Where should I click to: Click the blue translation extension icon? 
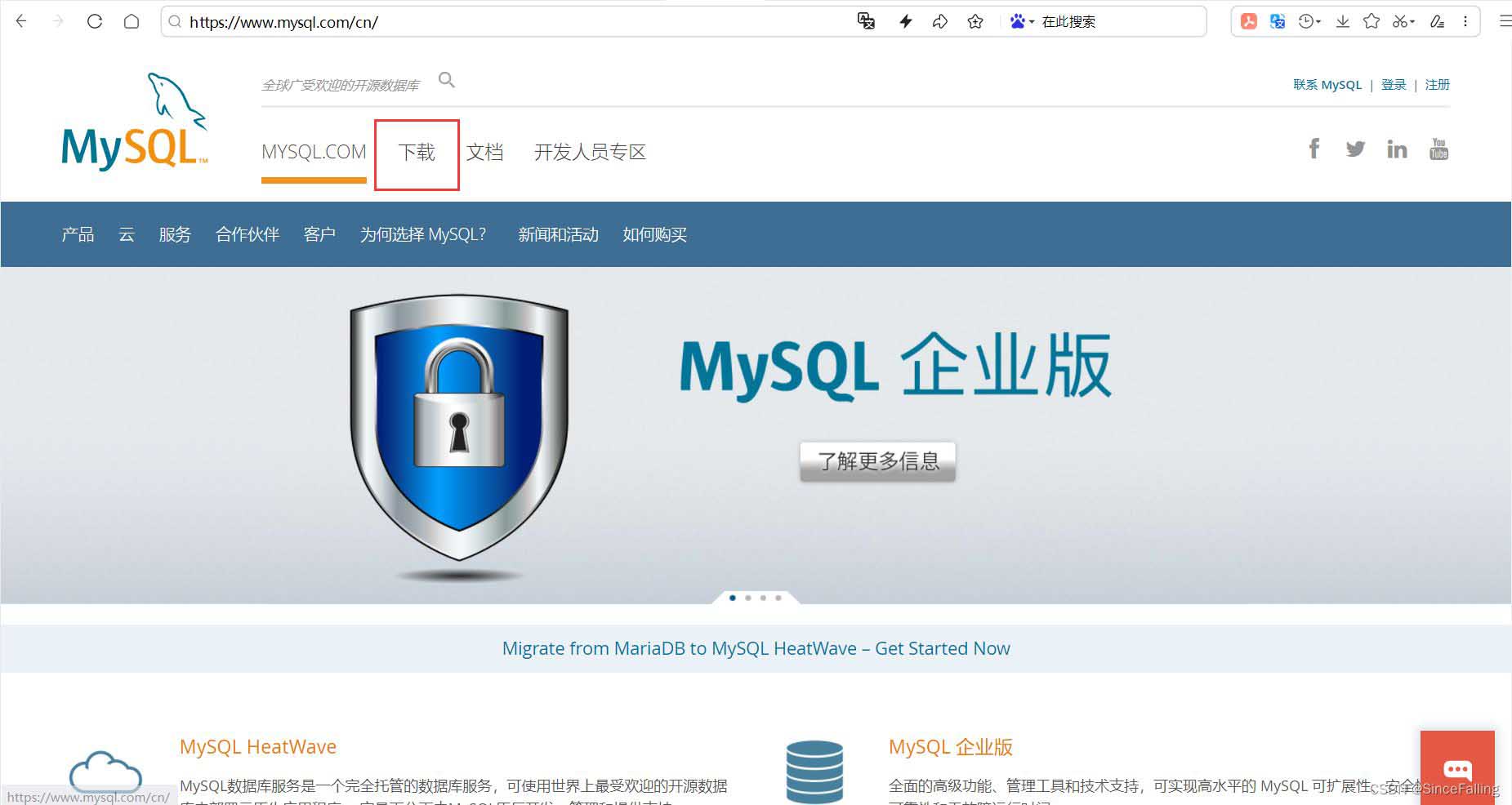[x=1278, y=21]
